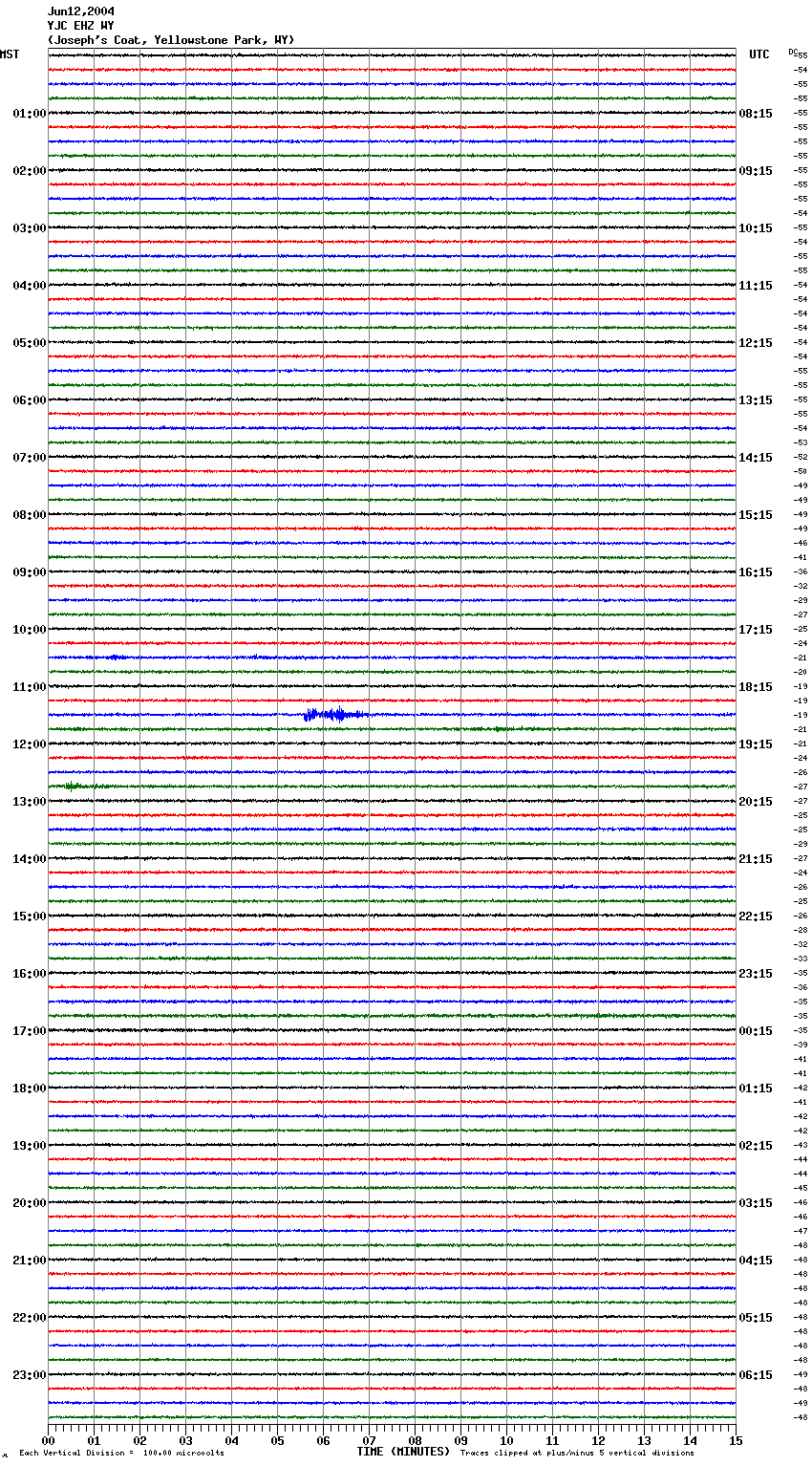
Task: Click the 10:15 UTC time label
Action: tap(756, 228)
